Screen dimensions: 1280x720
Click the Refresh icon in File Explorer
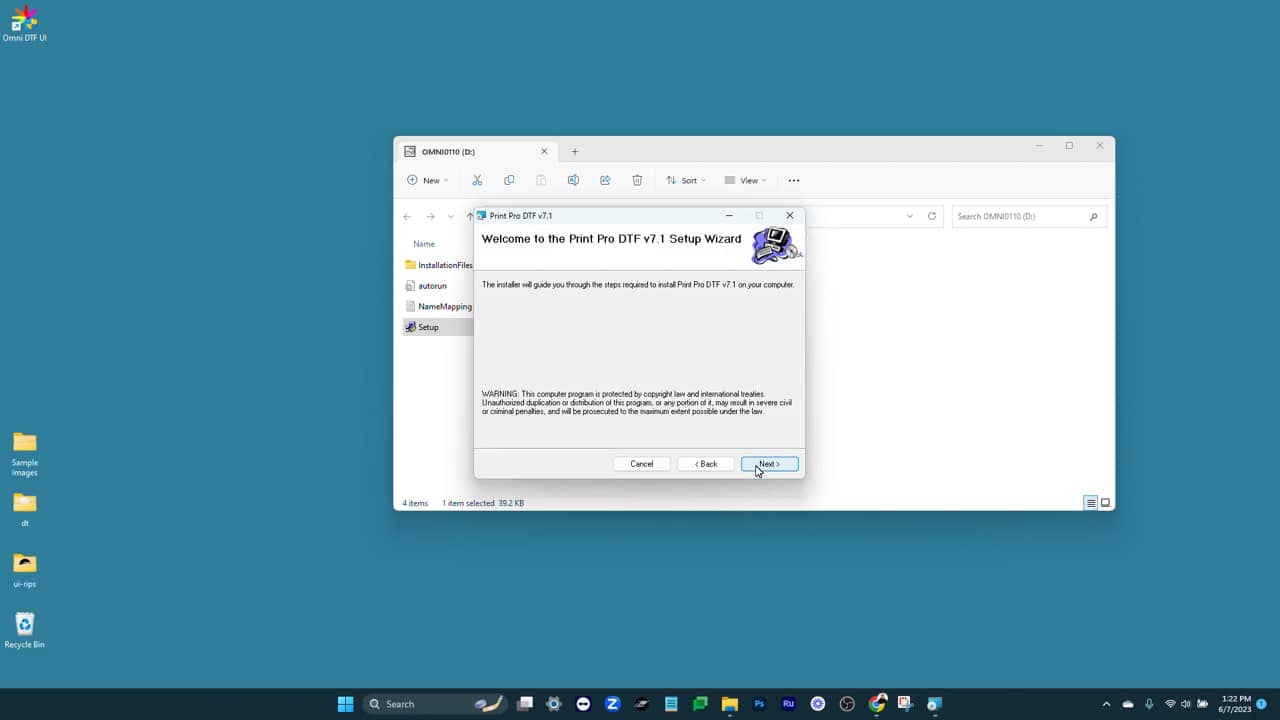(x=932, y=216)
